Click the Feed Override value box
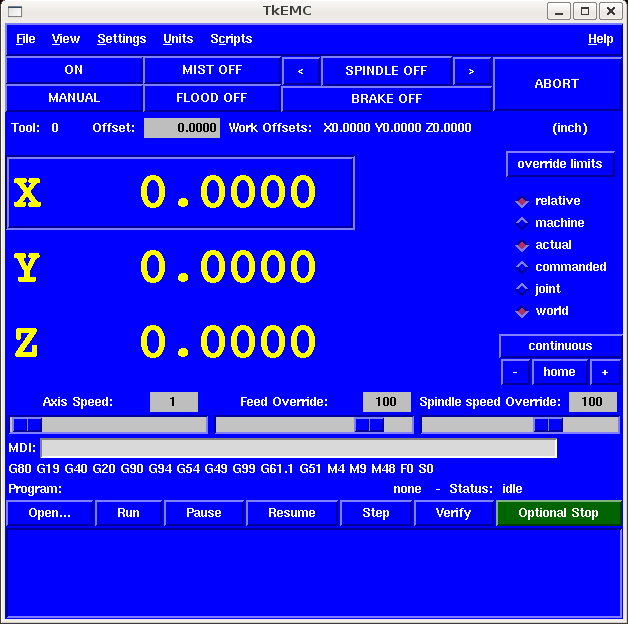Viewport: 628px width, 624px height. coord(387,402)
